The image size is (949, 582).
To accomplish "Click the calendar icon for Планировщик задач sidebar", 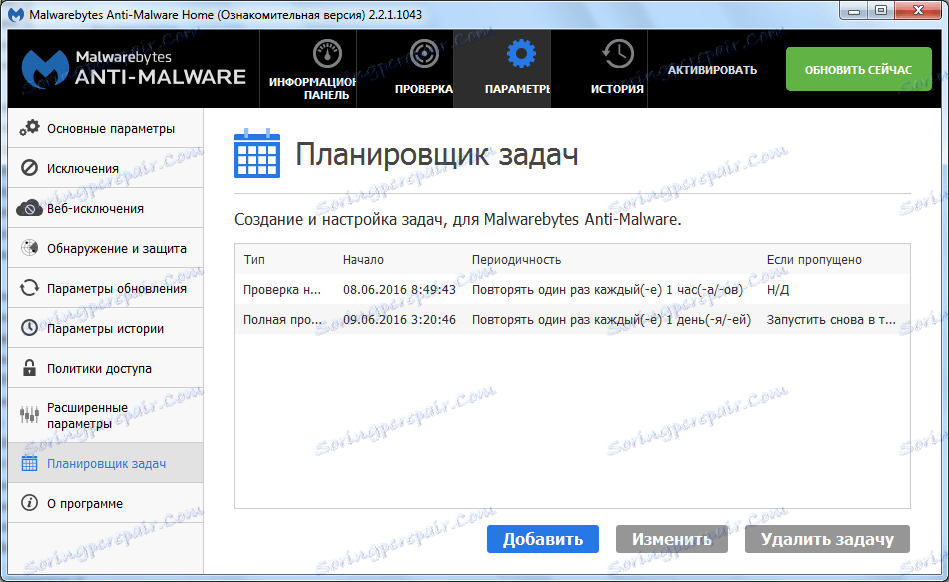I will point(29,463).
